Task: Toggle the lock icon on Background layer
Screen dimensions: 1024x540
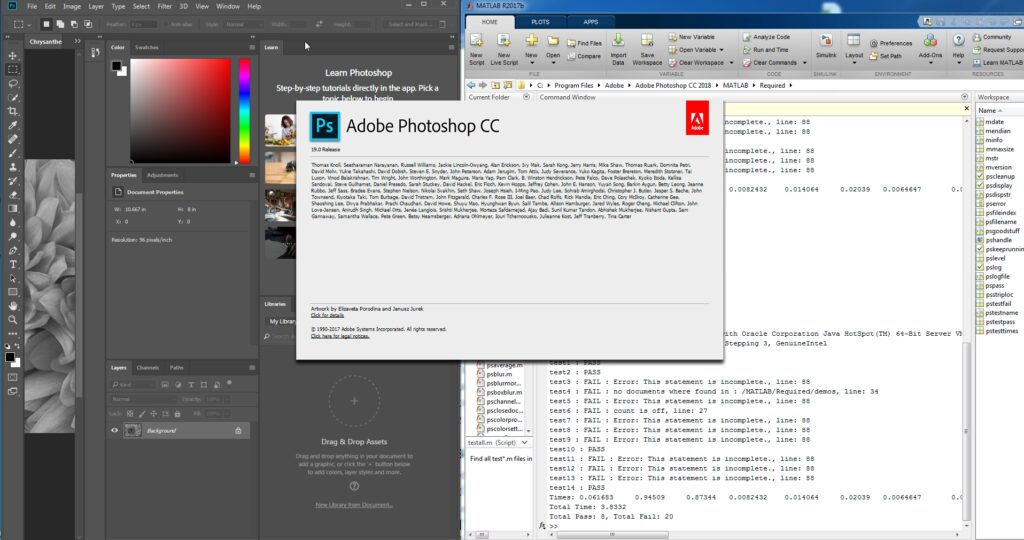Action: tap(238, 430)
